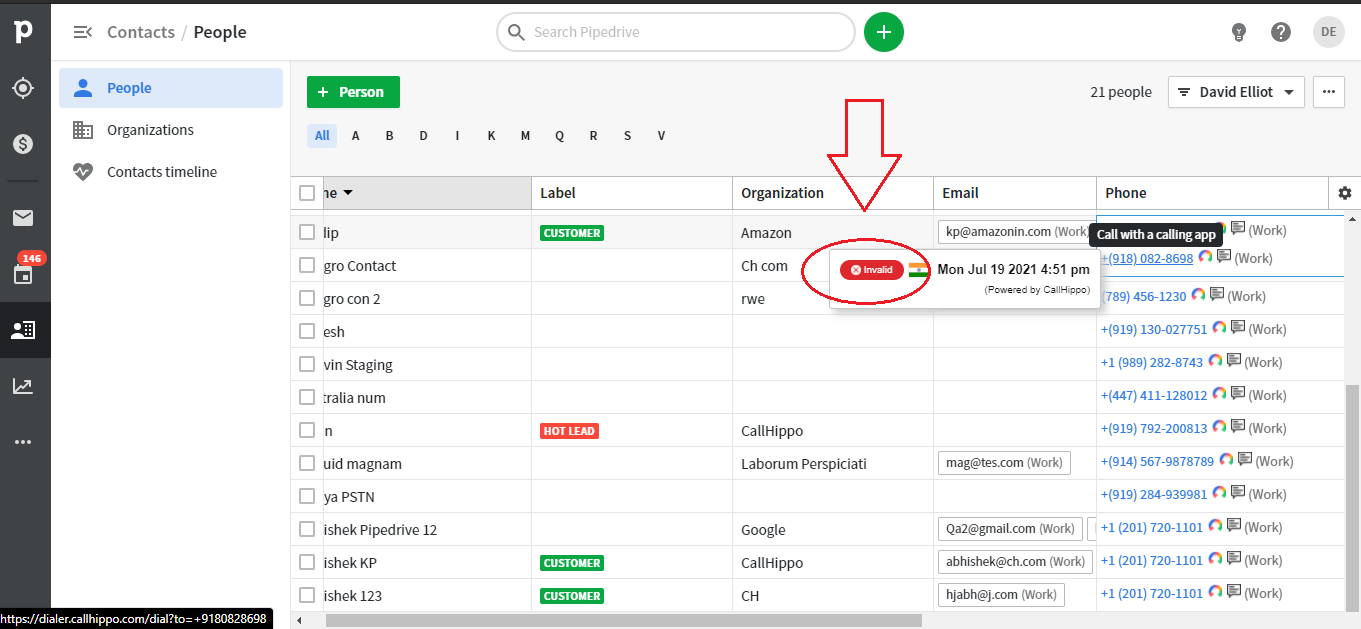Open the DE user avatar menu
Screen dimensions: 1361x629
click(x=1329, y=32)
